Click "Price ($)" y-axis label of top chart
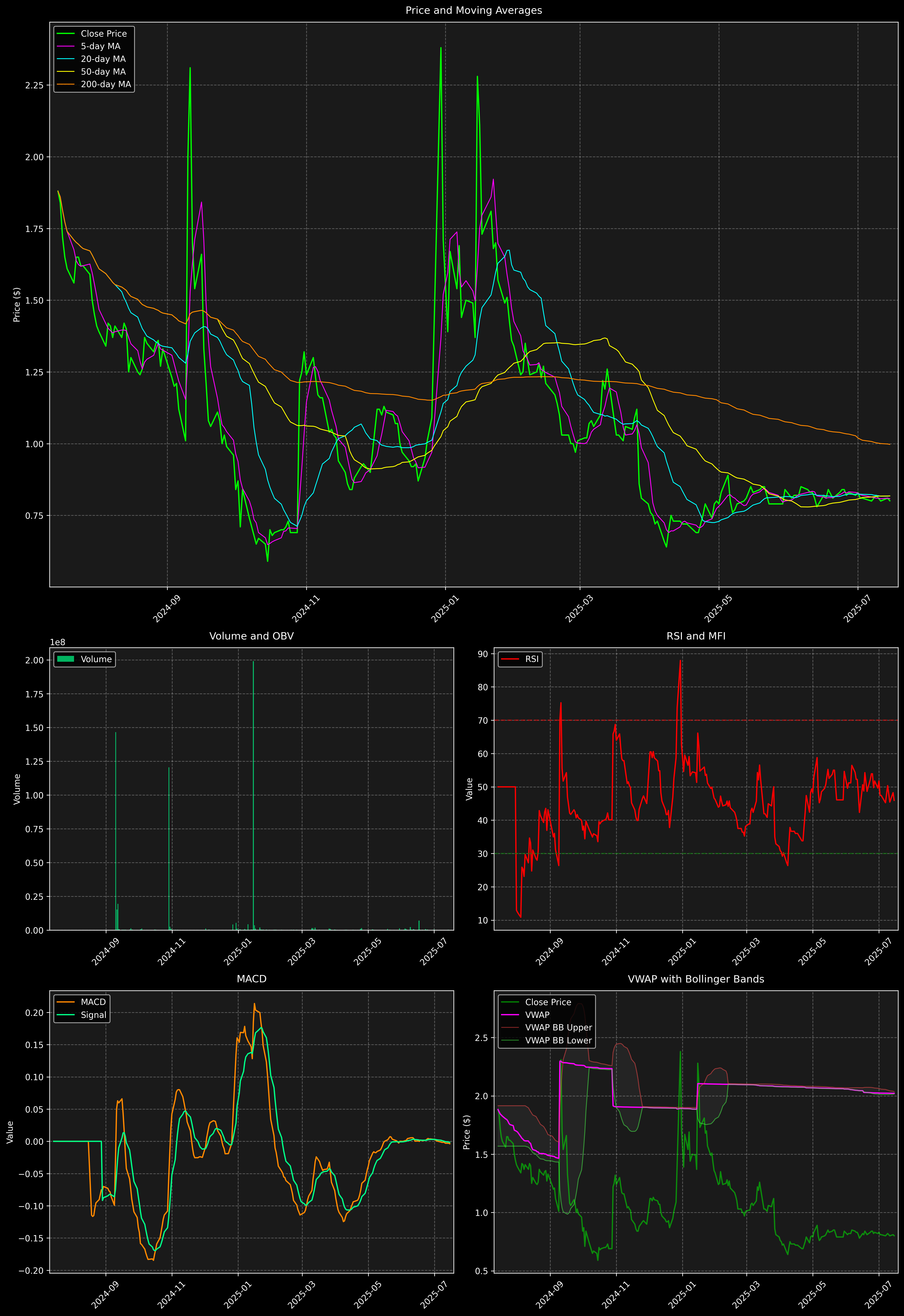This screenshot has width=904, height=1316. [x=16, y=305]
